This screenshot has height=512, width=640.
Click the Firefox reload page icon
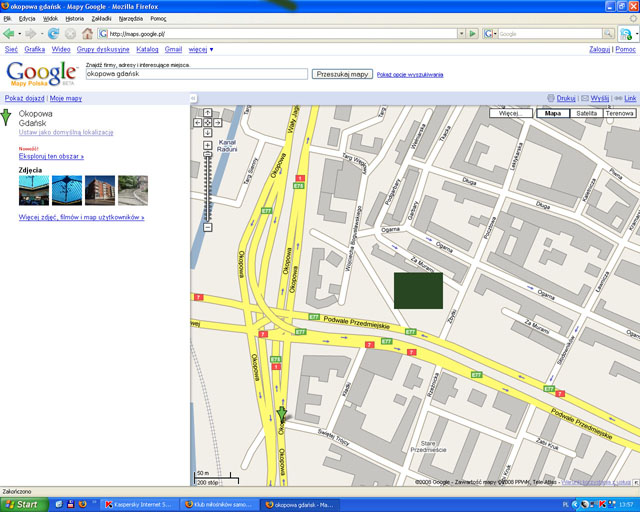pos(53,33)
